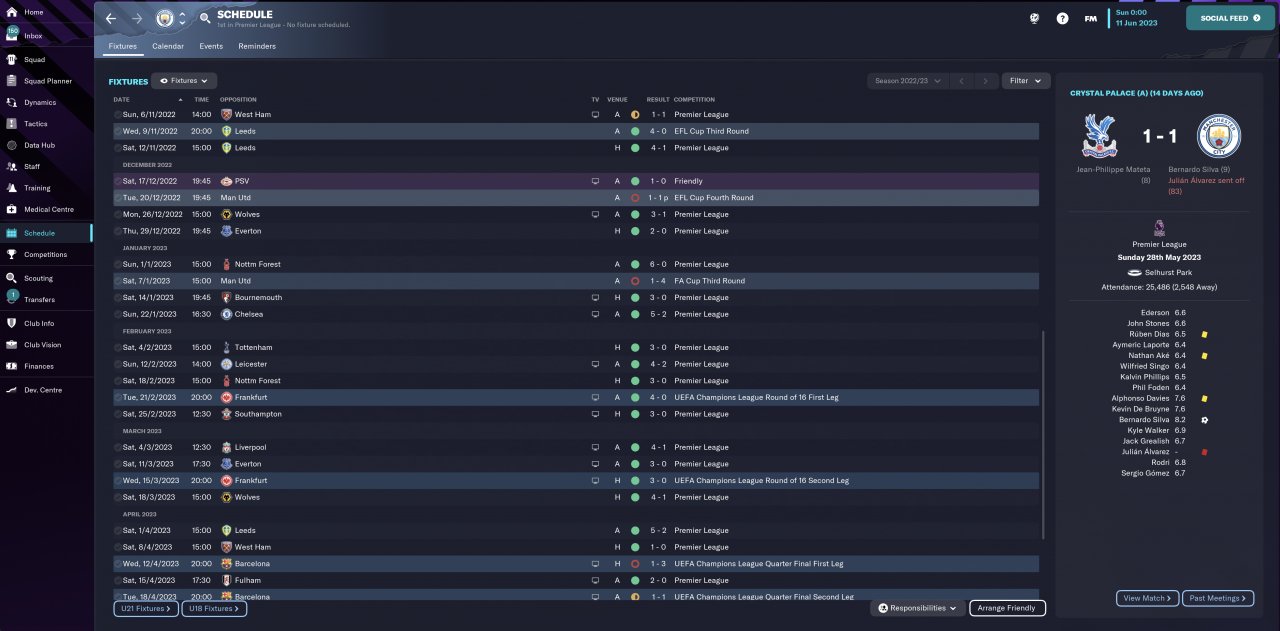Open the Filter dropdown
1280x631 pixels.
tap(1026, 81)
